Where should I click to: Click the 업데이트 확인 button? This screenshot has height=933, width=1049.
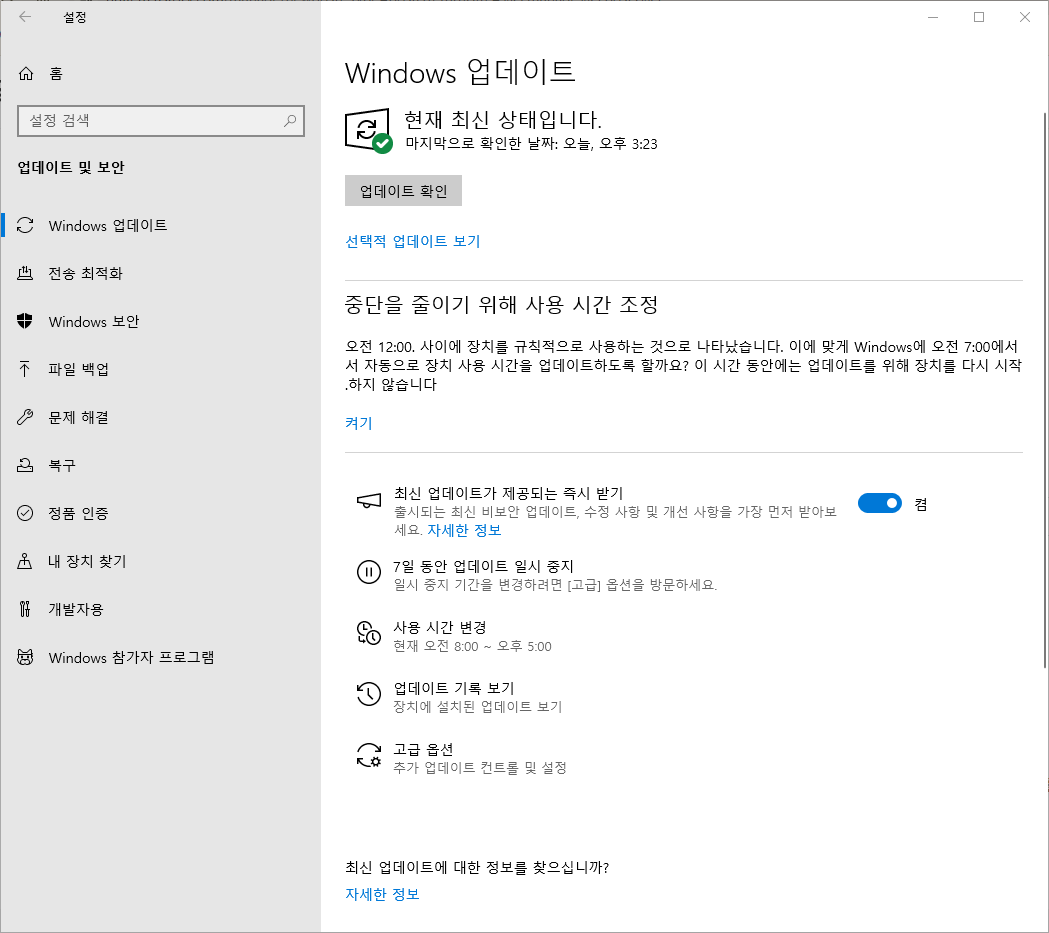(403, 191)
